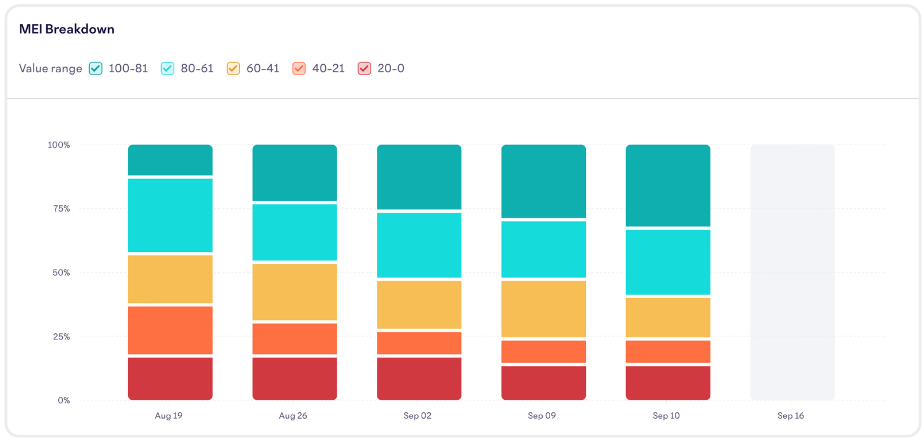
Task: Click the dark teal segment of Sep 02 bar
Action: pos(419,177)
